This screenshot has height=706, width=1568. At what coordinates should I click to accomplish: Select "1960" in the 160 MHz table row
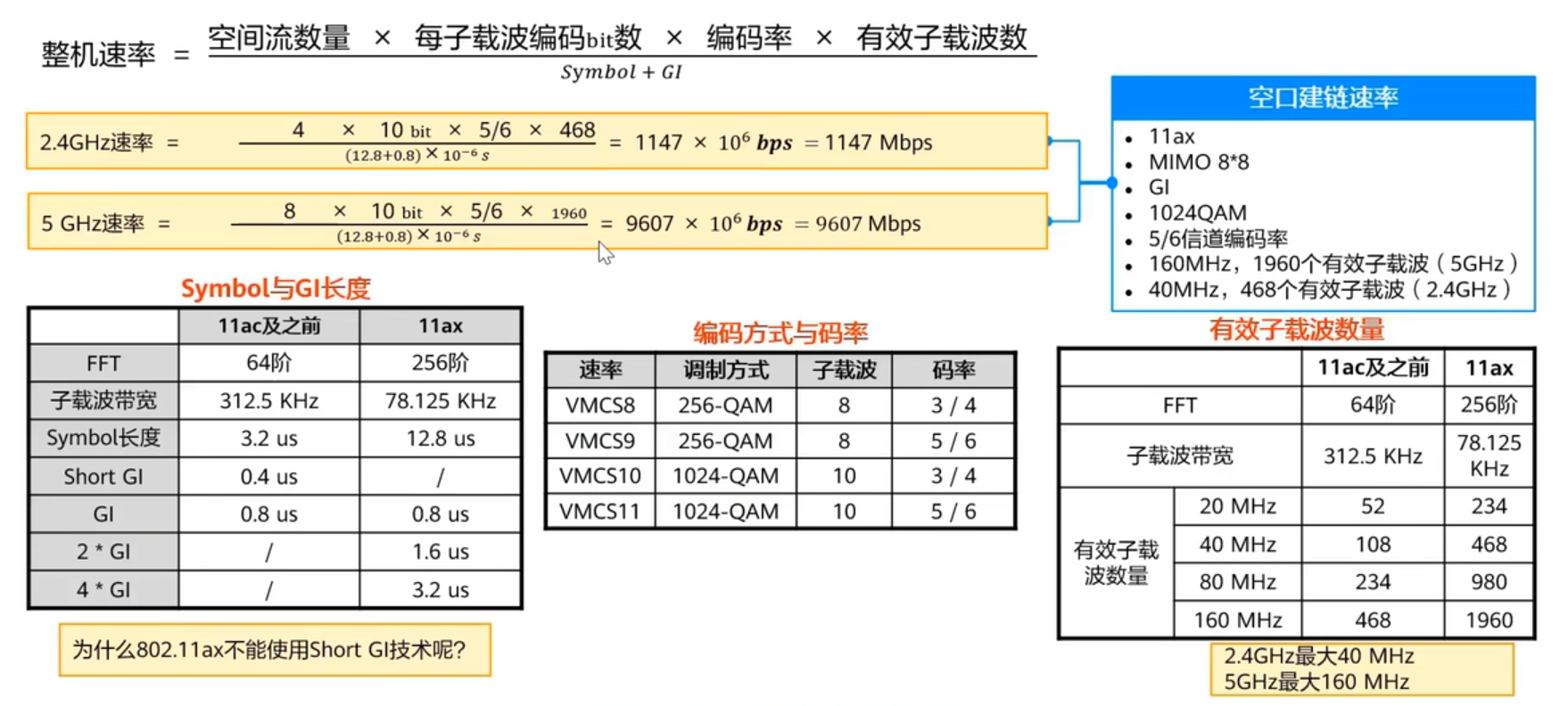(1490, 620)
